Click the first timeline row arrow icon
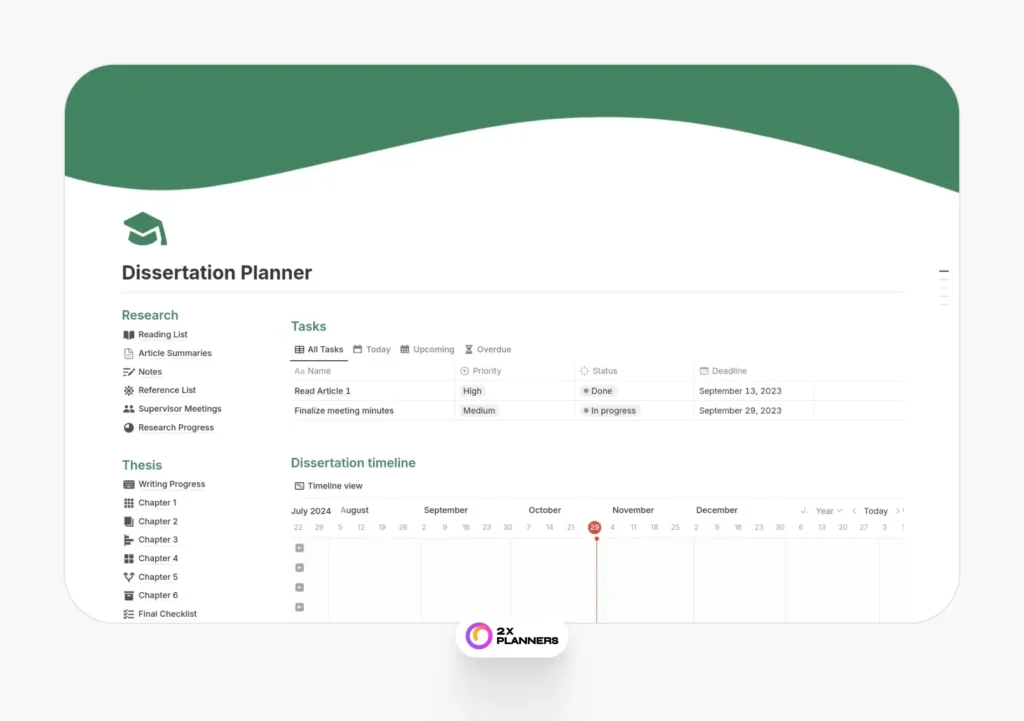1024x721 pixels. point(299,548)
